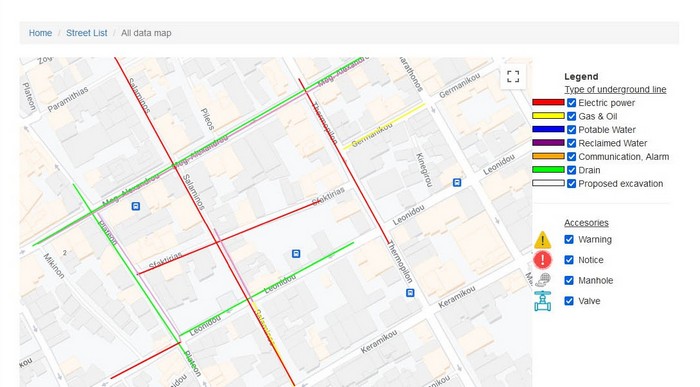This screenshot has height=387, width=700.
Task: Go to Home breadcrumb link
Action: click(x=40, y=33)
